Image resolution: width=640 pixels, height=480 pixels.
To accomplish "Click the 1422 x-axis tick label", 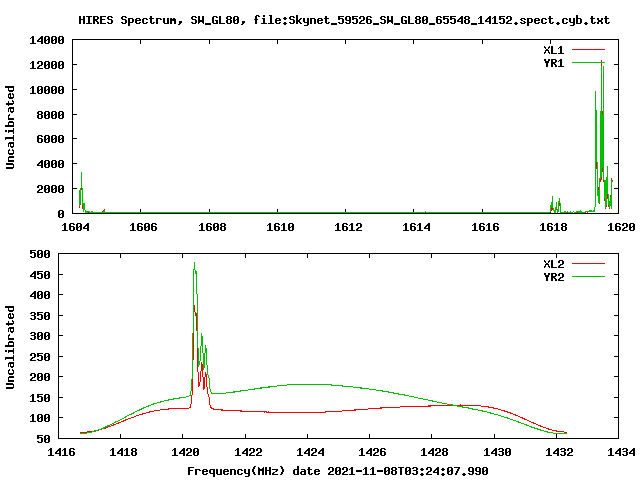I will [x=248, y=452].
